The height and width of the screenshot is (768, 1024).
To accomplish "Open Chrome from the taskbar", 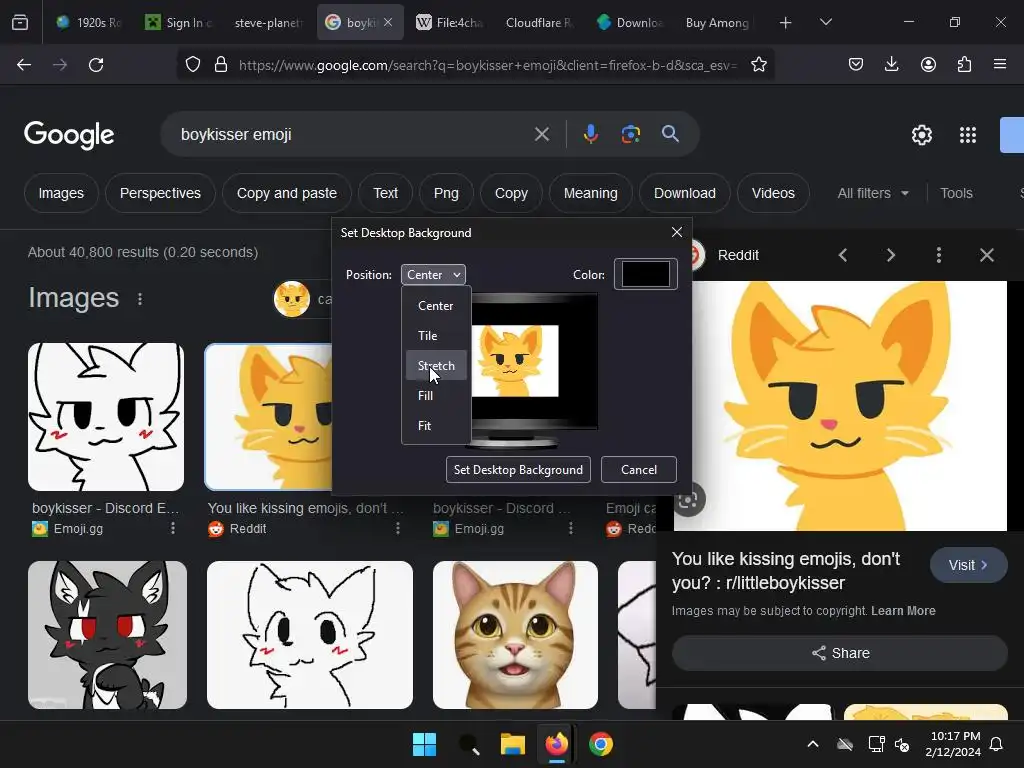I will tap(601, 744).
